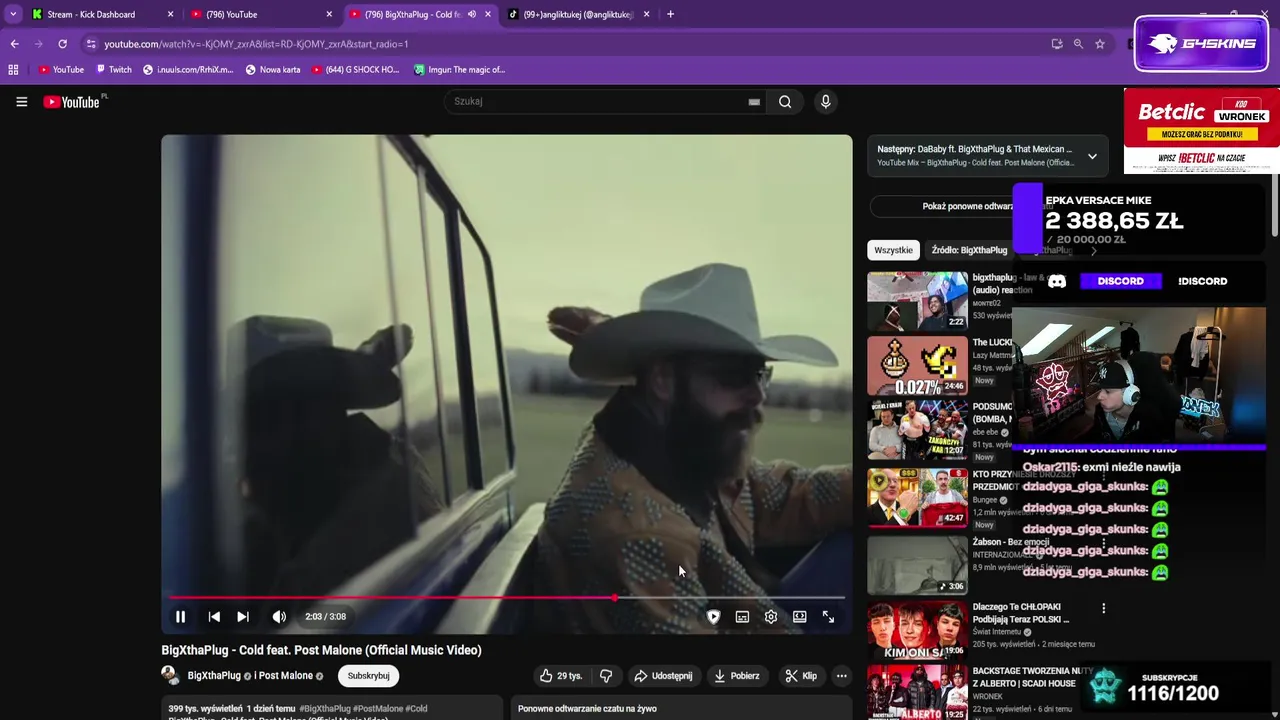The width and height of the screenshot is (1280, 720).
Task: Mute the video volume
Action: pos(279,617)
